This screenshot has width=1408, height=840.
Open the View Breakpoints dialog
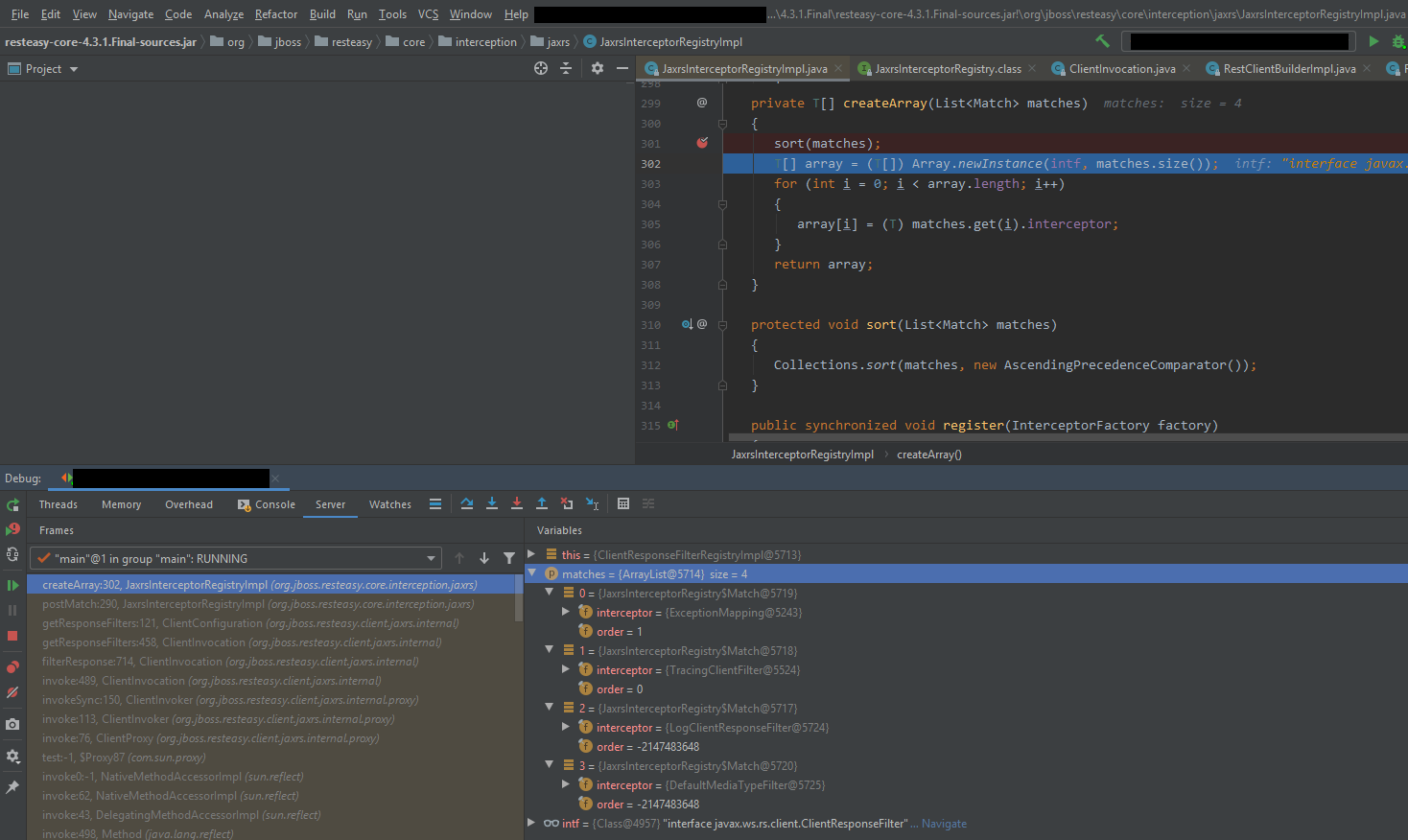tap(12, 667)
